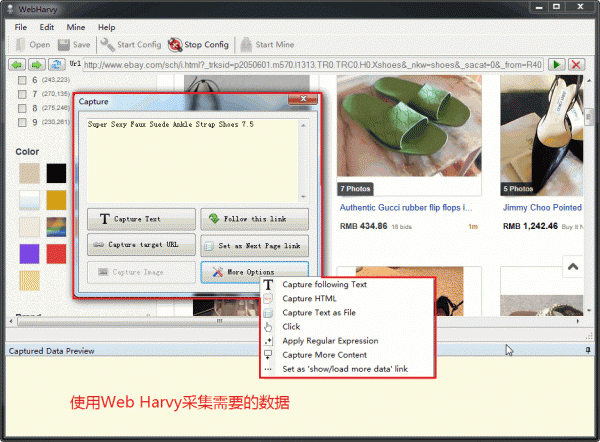Viewport: 600px width, 442px height.
Task: Check the checkbox for size 8
Action: (x=22, y=108)
